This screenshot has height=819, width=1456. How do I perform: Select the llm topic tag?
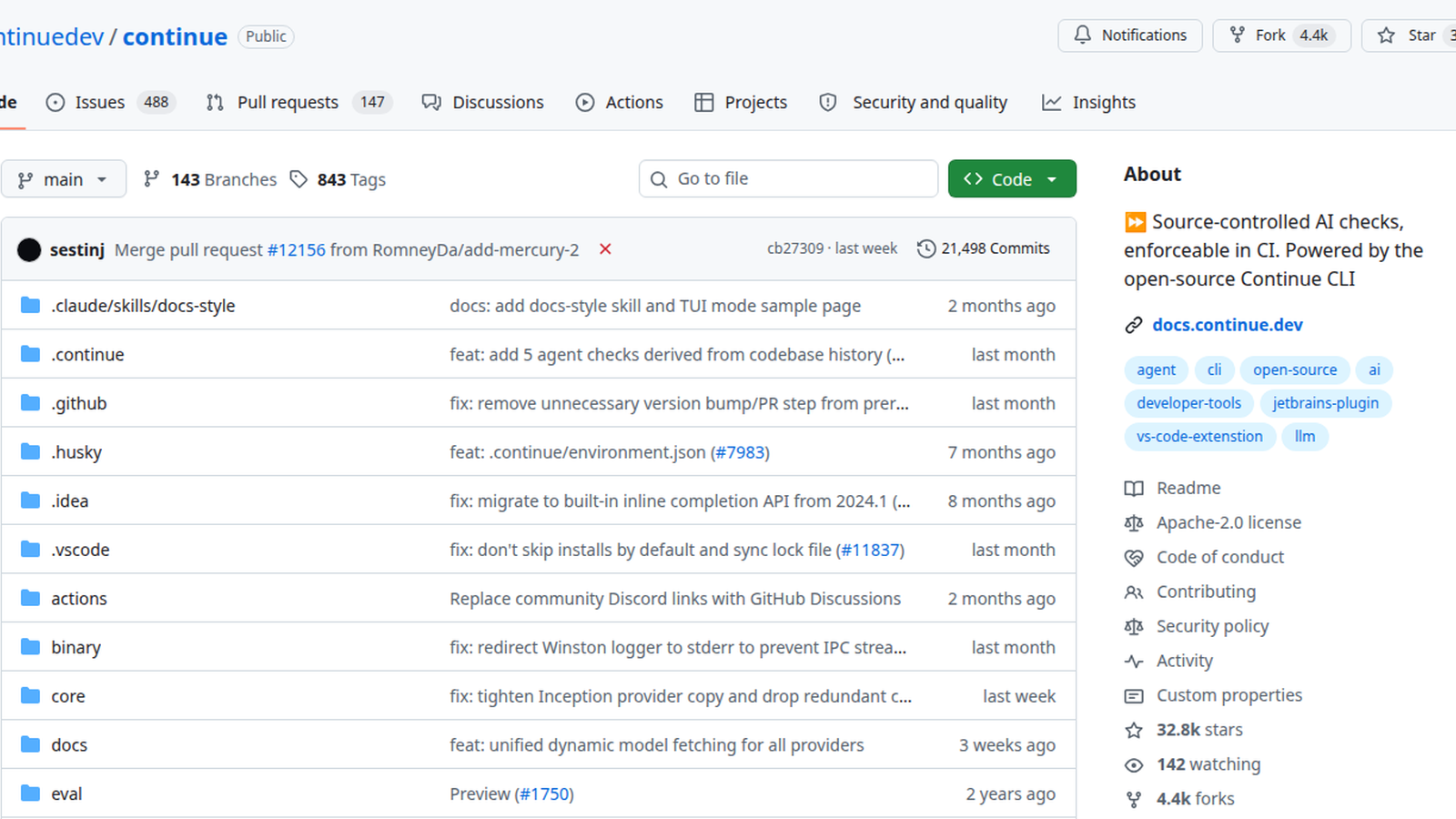coord(1305,437)
